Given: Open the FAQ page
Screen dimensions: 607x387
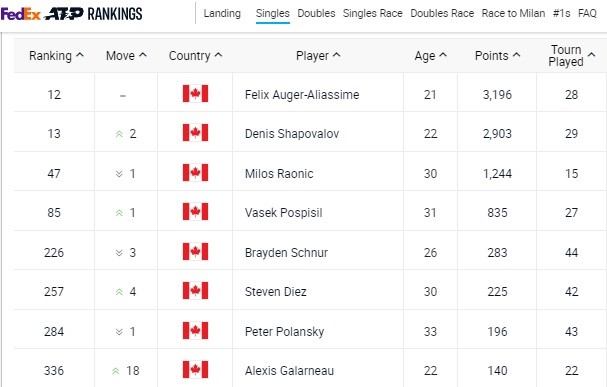Looking at the screenshot, I should tap(587, 14).
